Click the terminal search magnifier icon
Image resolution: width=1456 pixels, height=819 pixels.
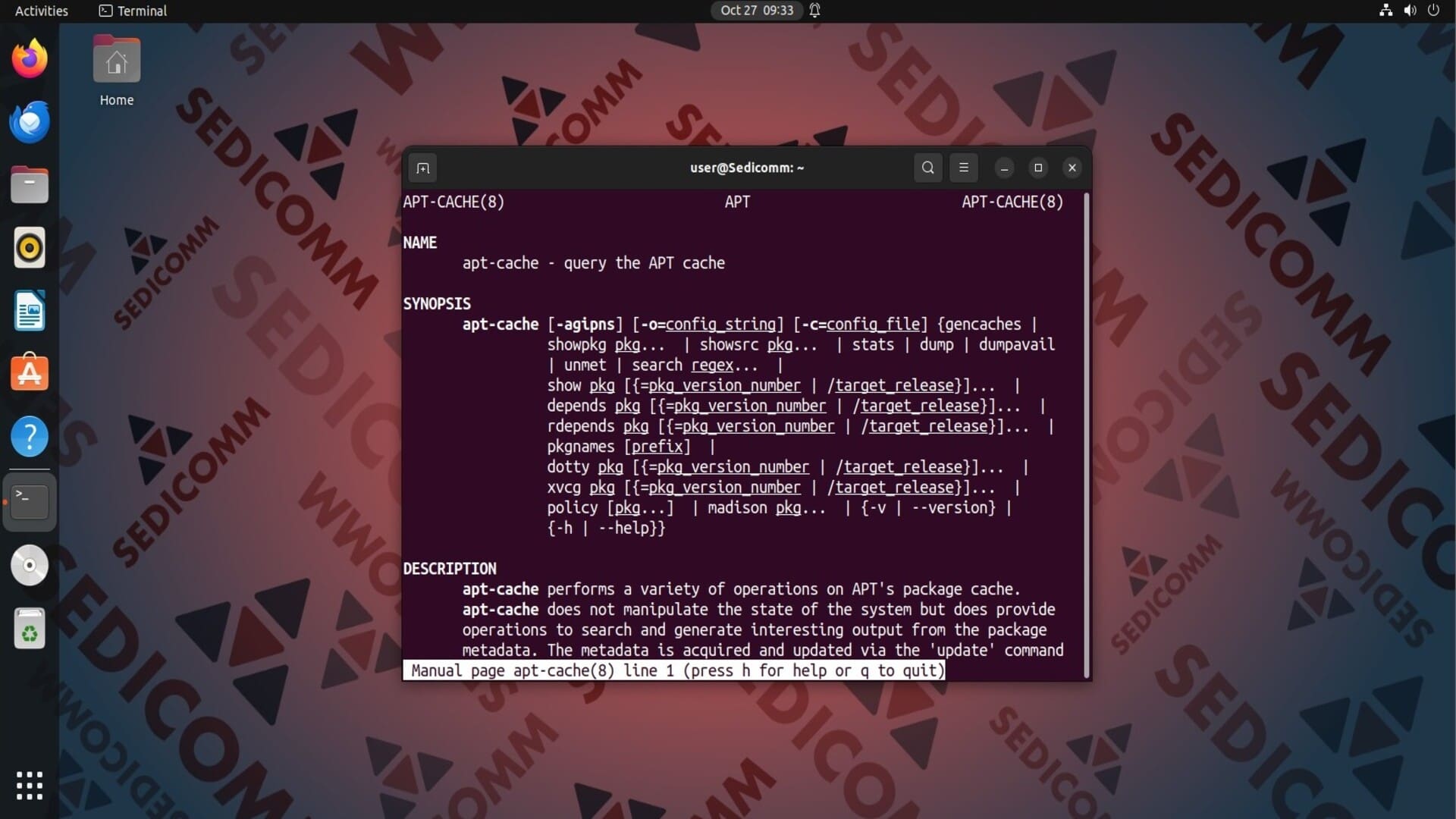pos(927,168)
